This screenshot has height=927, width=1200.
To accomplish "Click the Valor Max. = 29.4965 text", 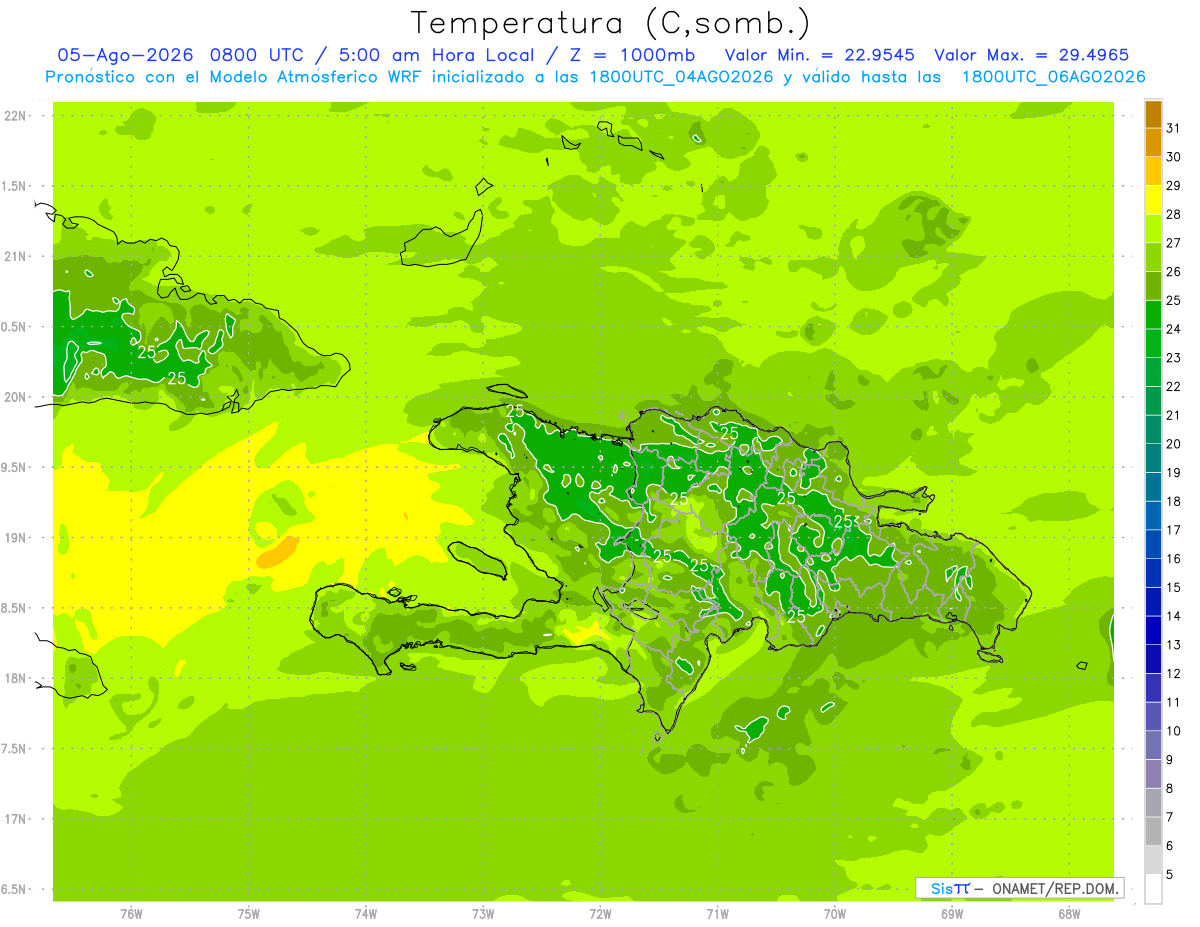I will [x=1031, y=55].
